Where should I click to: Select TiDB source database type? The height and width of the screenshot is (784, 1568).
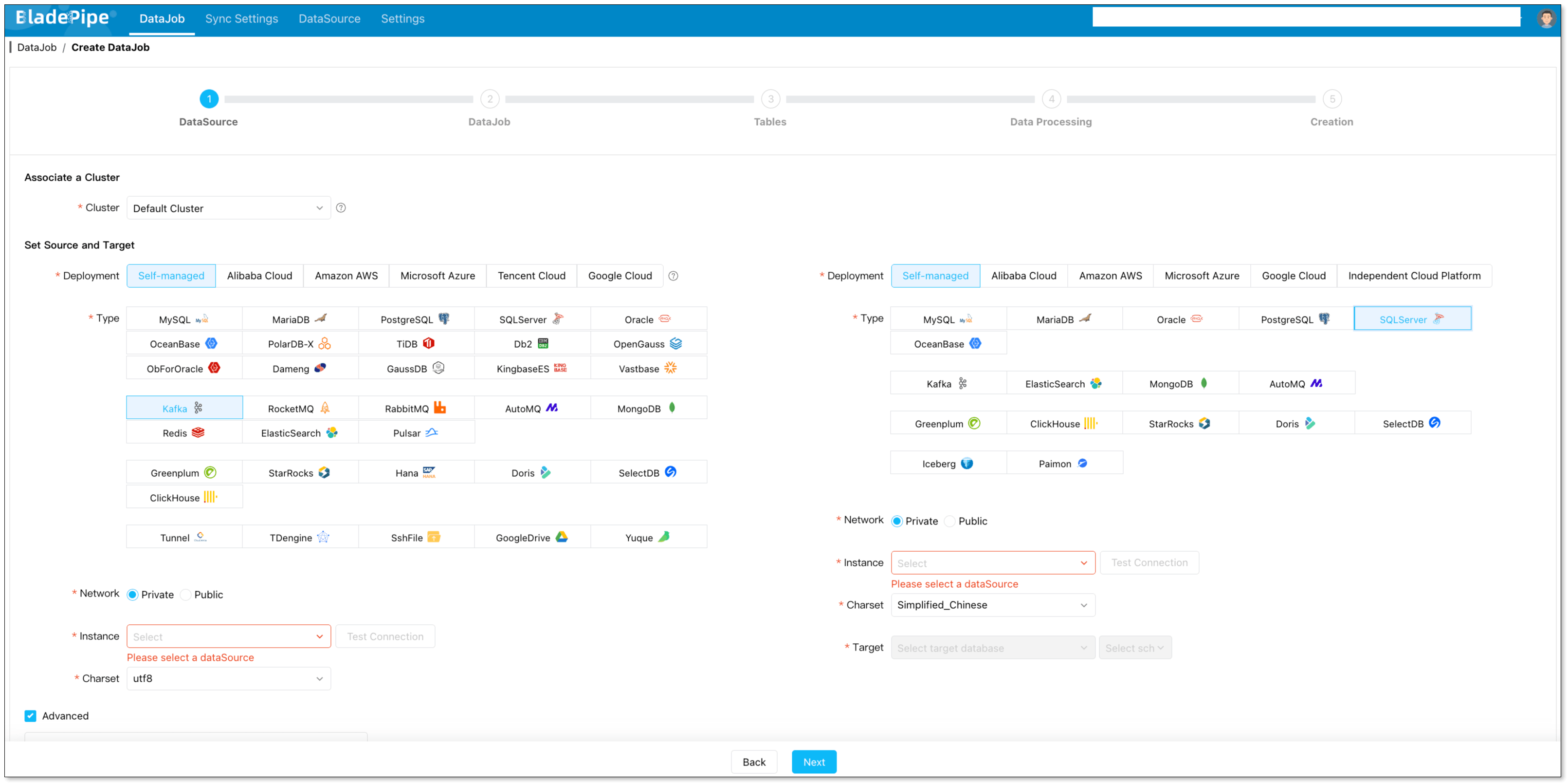click(x=416, y=344)
